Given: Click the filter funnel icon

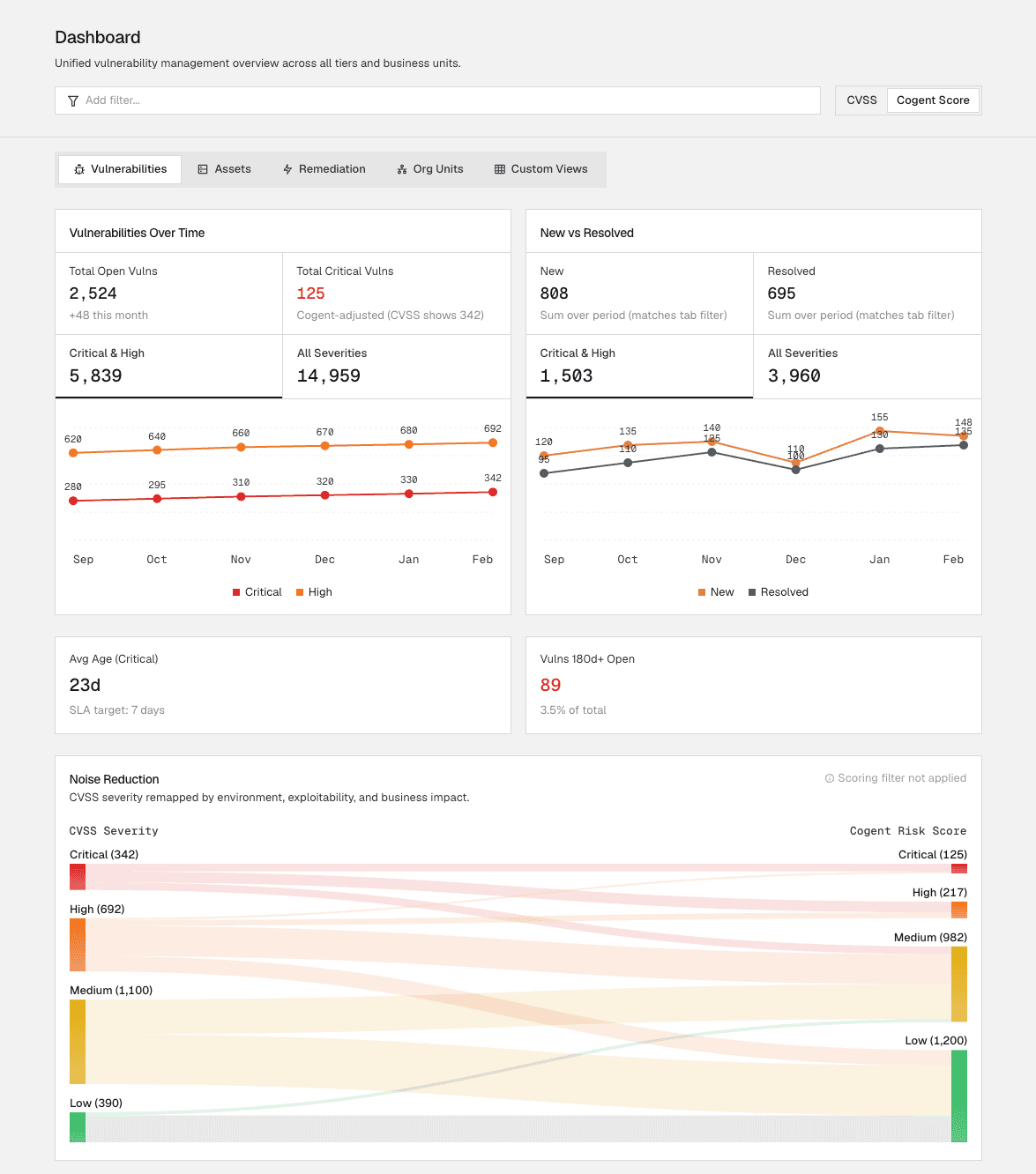Looking at the screenshot, I should [73, 100].
